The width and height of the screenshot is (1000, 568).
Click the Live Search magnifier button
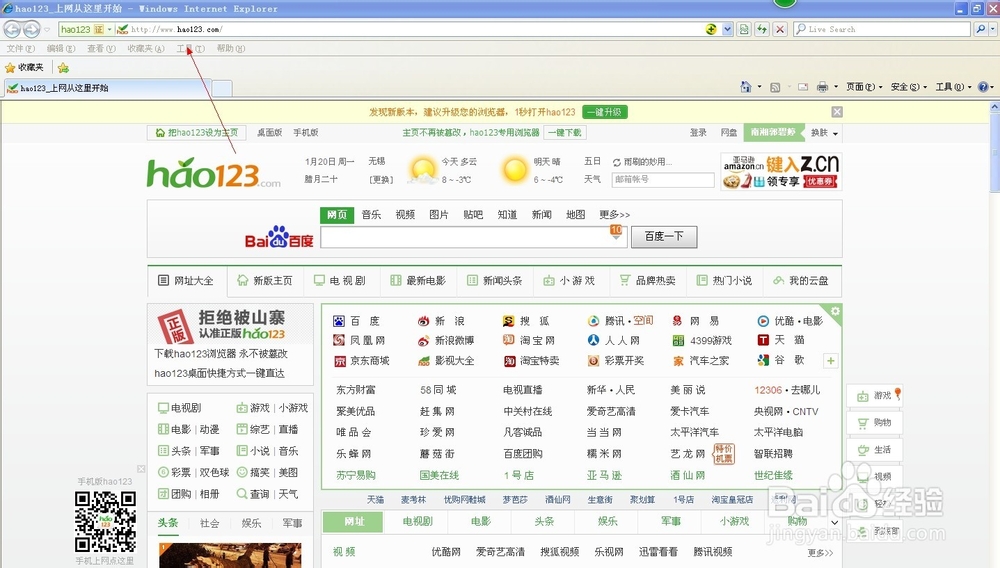tap(980, 29)
